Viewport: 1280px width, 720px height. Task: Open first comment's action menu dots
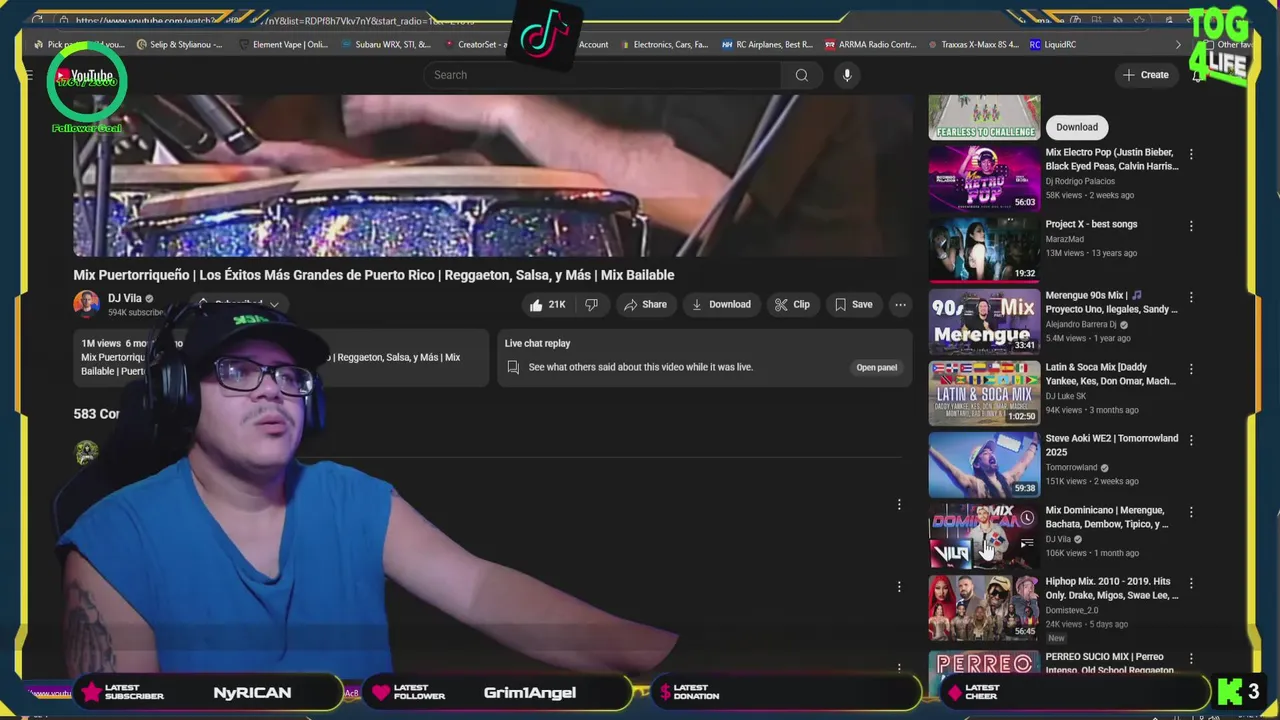click(898, 505)
